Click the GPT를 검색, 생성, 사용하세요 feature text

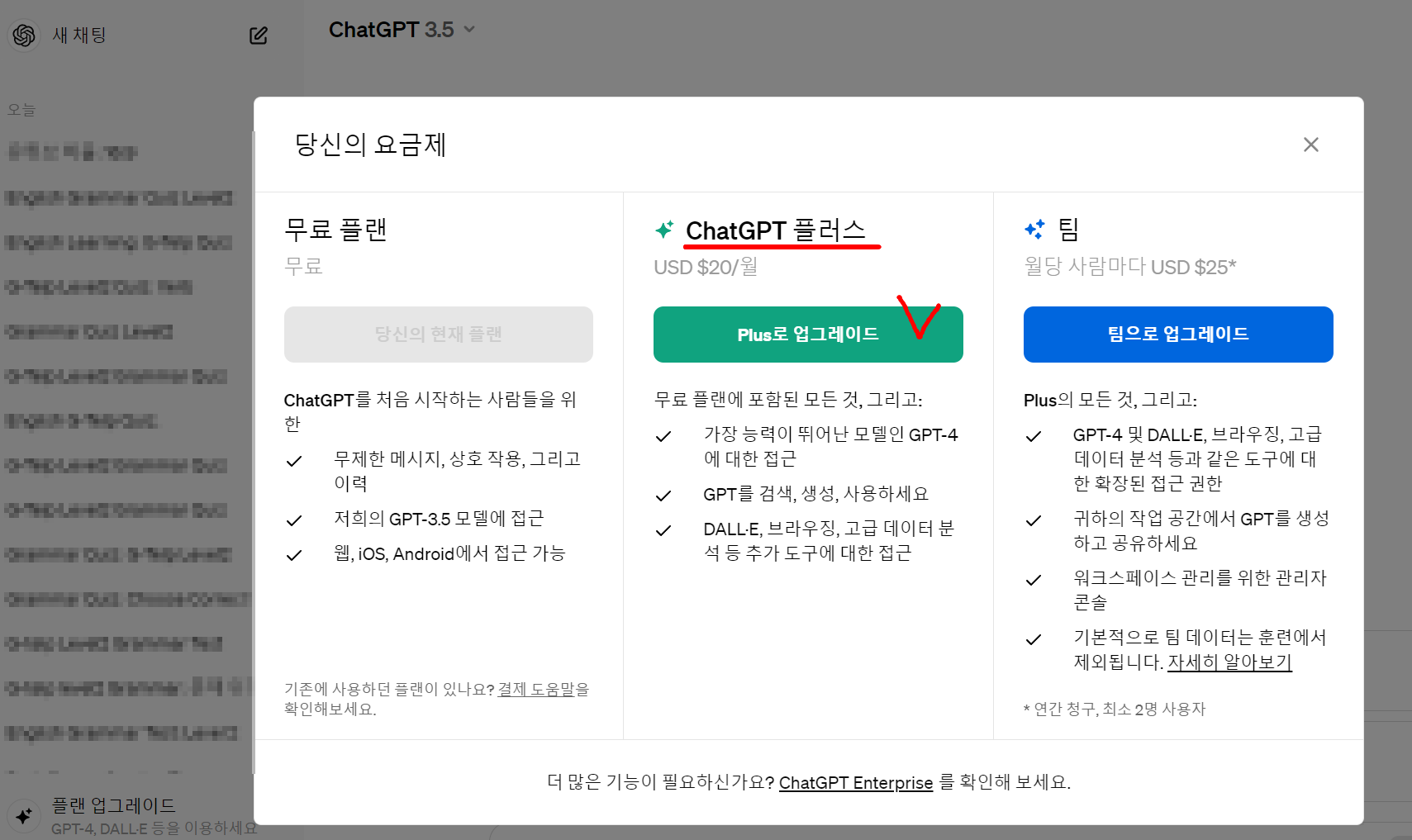[815, 494]
